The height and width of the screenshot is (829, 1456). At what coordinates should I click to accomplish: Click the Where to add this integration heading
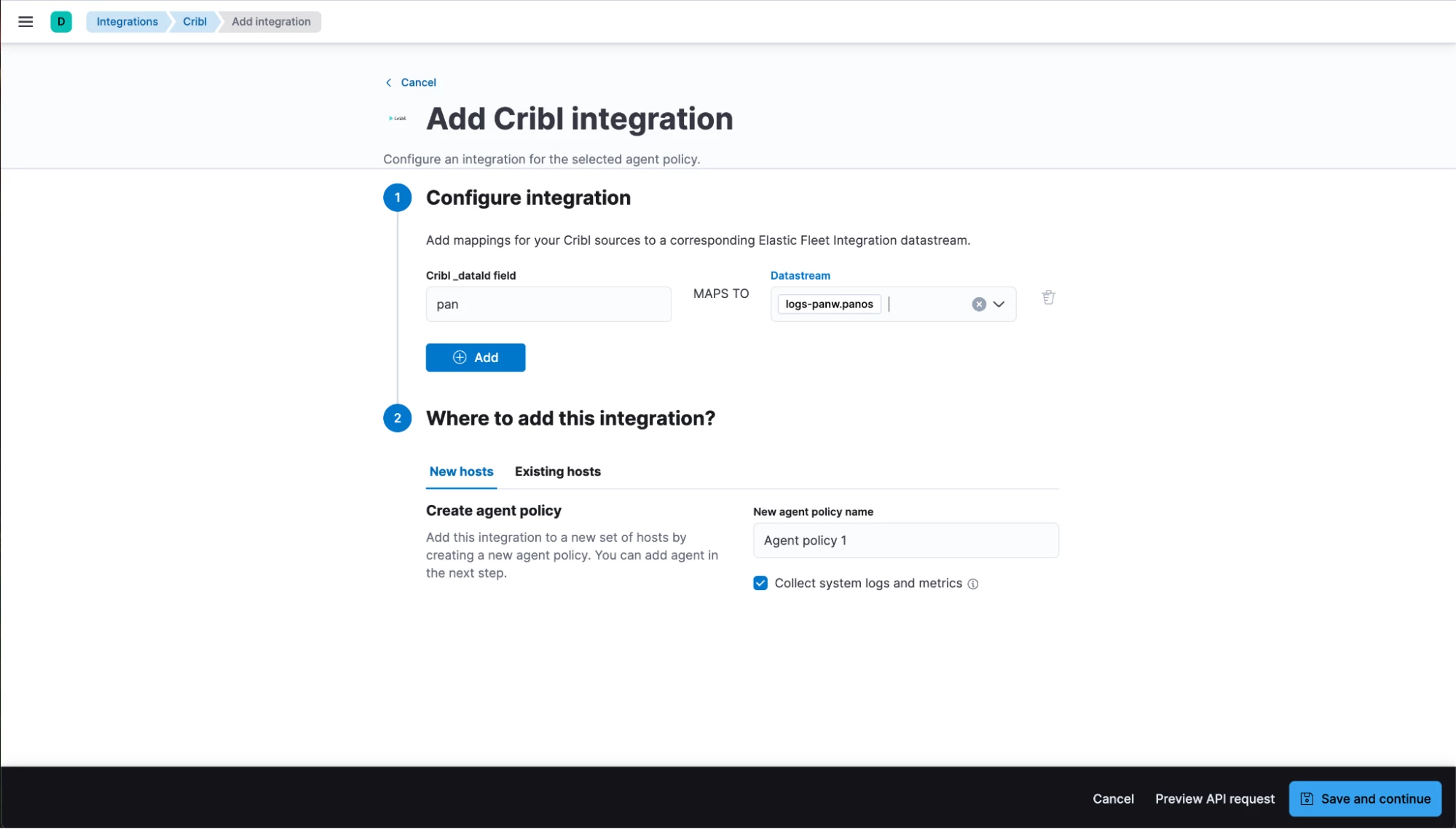[570, 419]
